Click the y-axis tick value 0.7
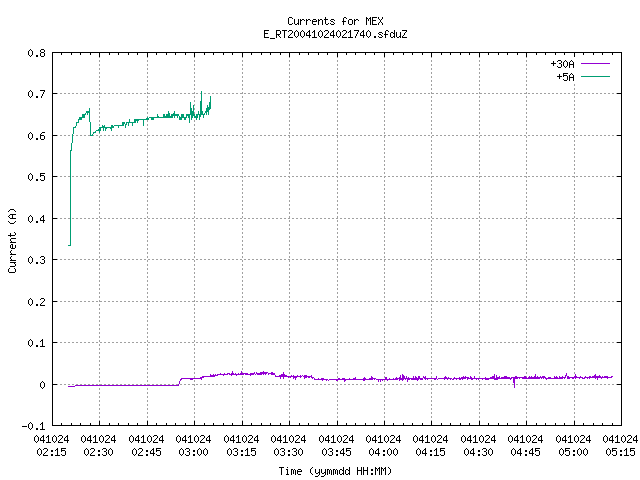This screenshot has width=640, height=480. [37, 94]
